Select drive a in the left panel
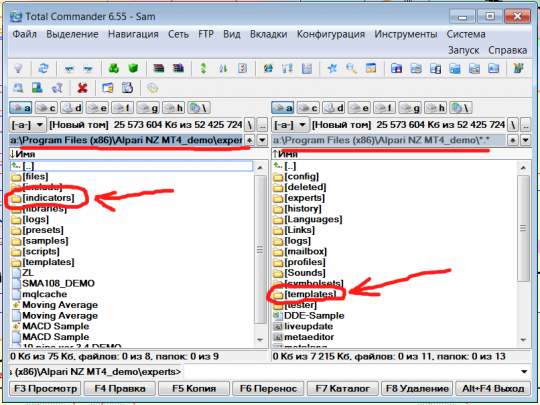540x405 pixels. tap(20, 108)
